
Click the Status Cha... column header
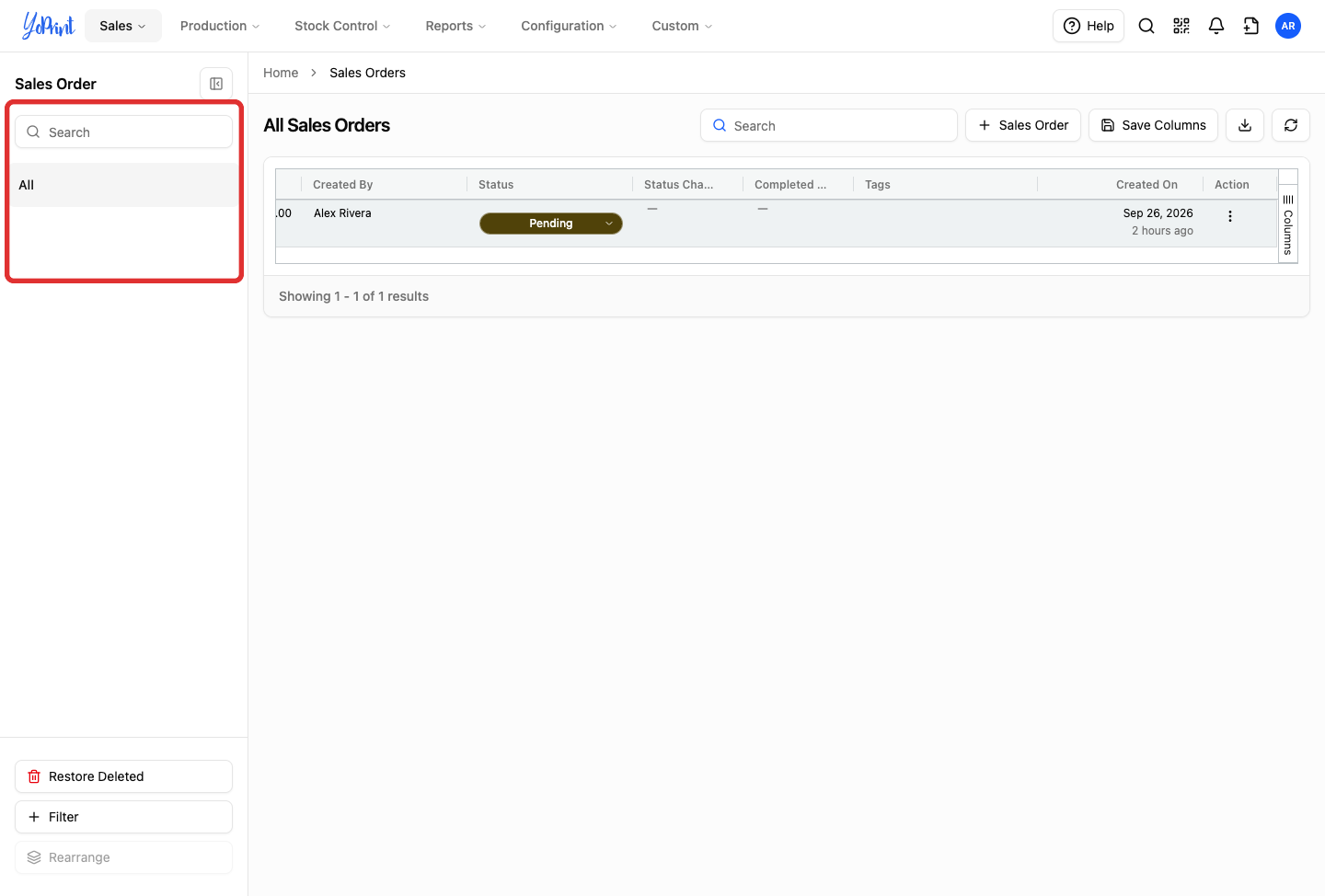[678, 185]
